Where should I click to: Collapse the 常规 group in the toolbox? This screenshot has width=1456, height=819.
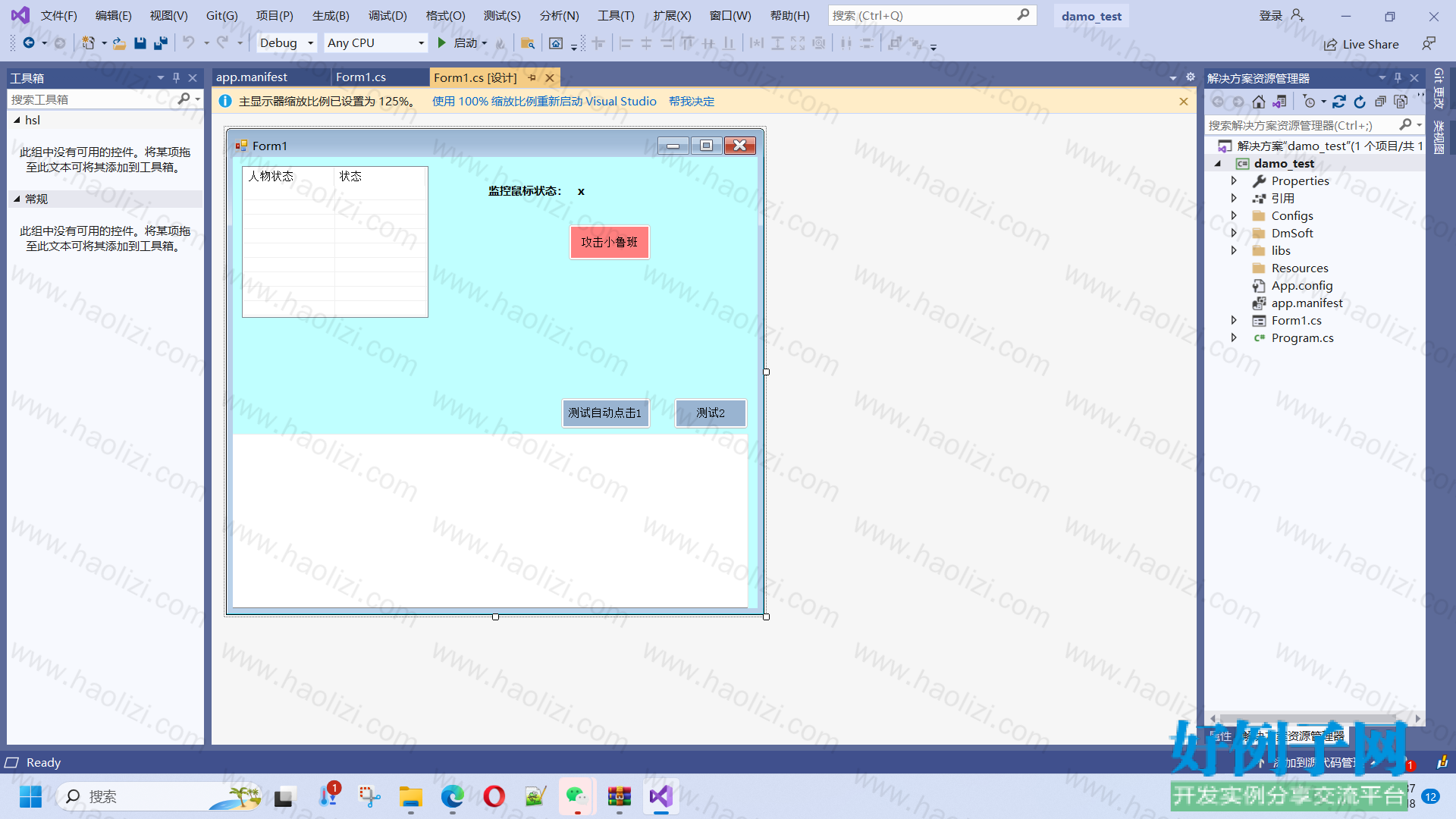pyautogui.click(x=17, y=199)
